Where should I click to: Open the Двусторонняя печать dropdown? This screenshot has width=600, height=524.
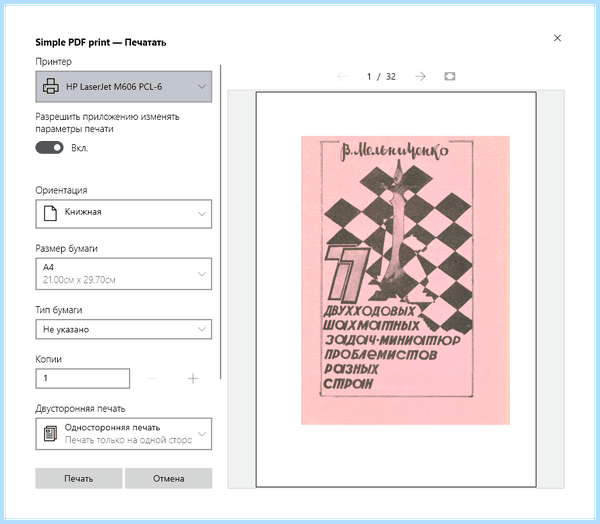pos(124,434)
